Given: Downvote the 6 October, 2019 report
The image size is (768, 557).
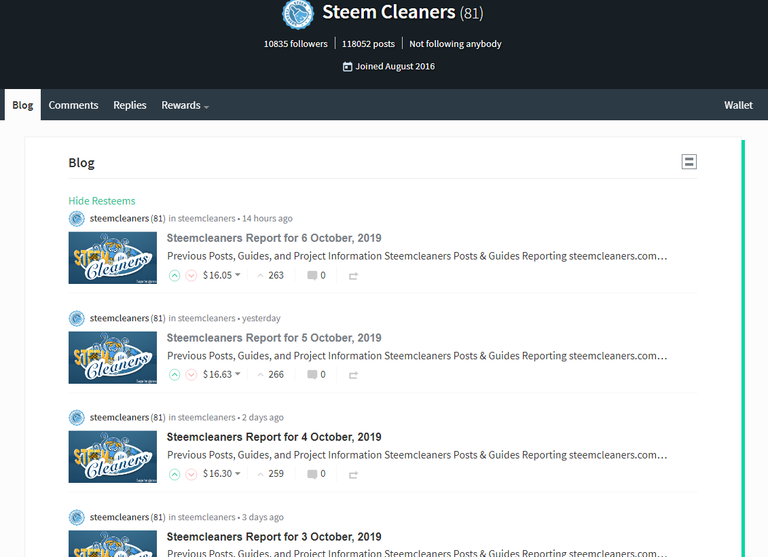Looking at the screenshot, I should point(191,275).
